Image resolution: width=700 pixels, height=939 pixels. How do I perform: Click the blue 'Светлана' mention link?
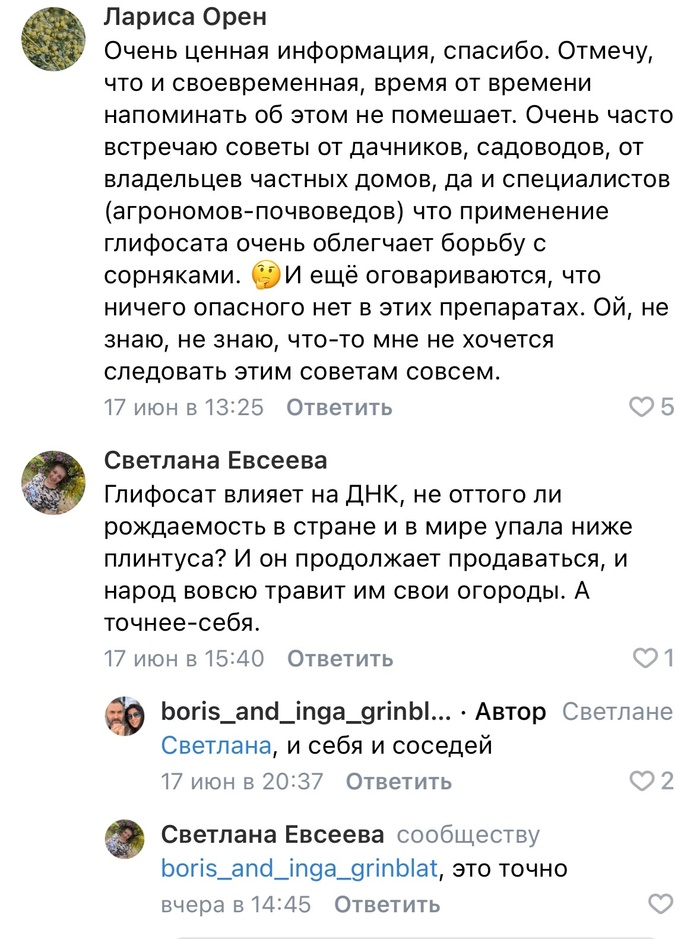[x=216, y=746]
